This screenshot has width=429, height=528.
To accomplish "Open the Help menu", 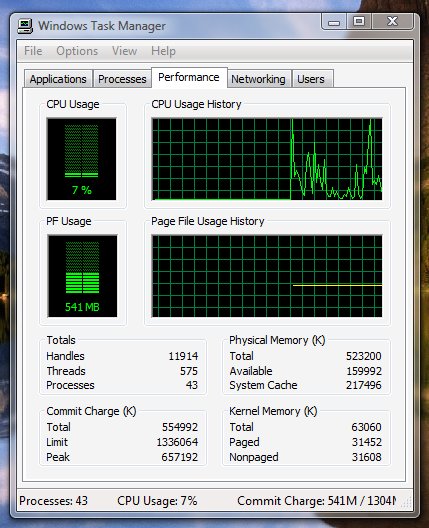I will click(163, 51).
